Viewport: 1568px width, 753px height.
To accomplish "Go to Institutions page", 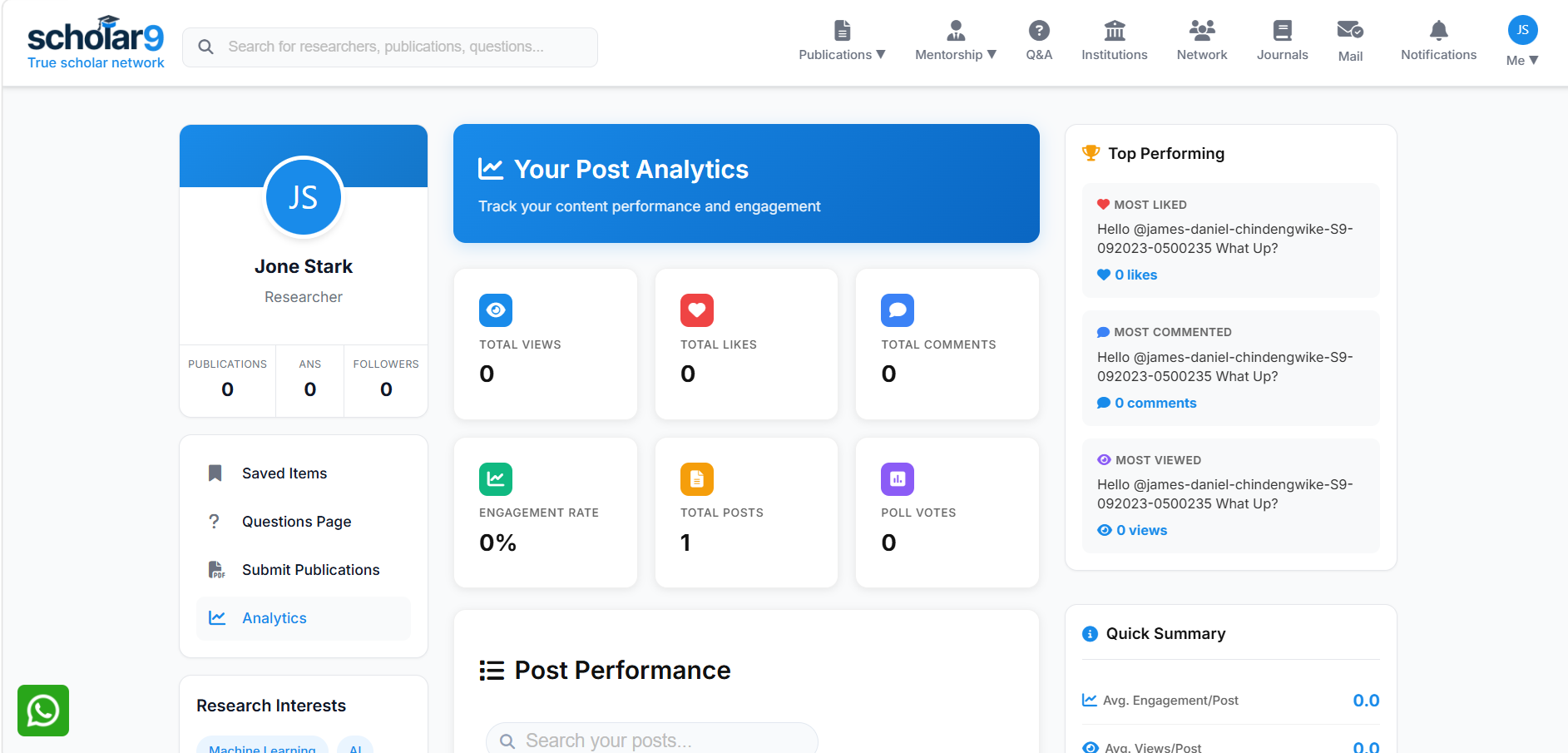I will click(x=1114, y=41).
